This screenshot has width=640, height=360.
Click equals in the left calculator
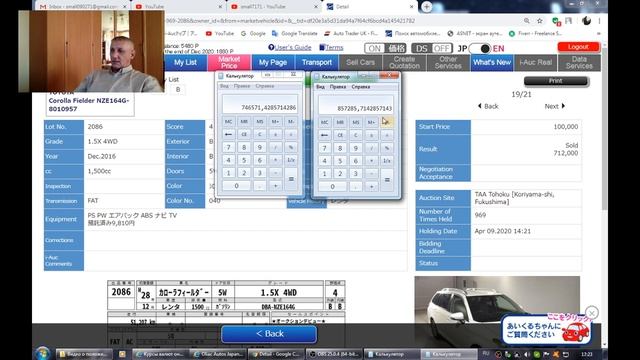291,179
